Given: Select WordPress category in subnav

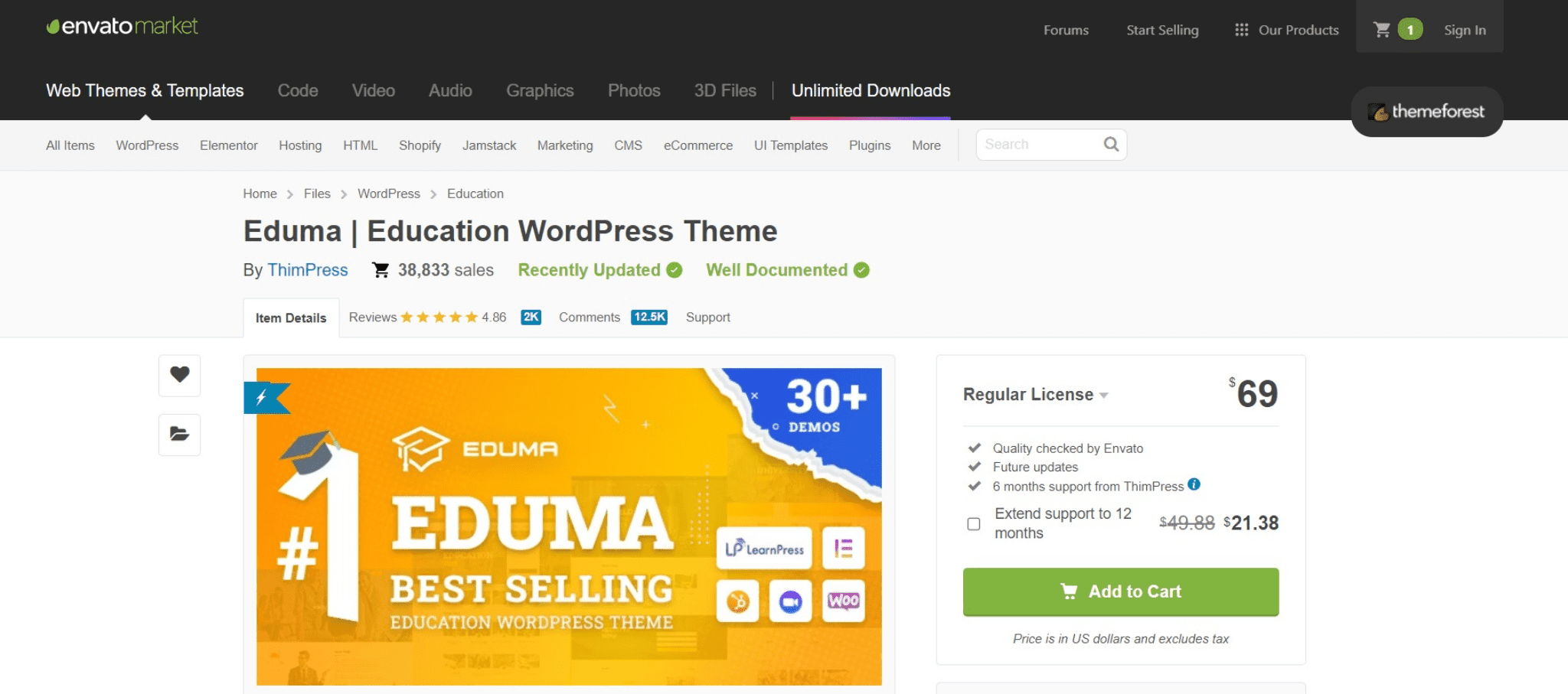Looking at the screenshot, I should tap(147, 145).
